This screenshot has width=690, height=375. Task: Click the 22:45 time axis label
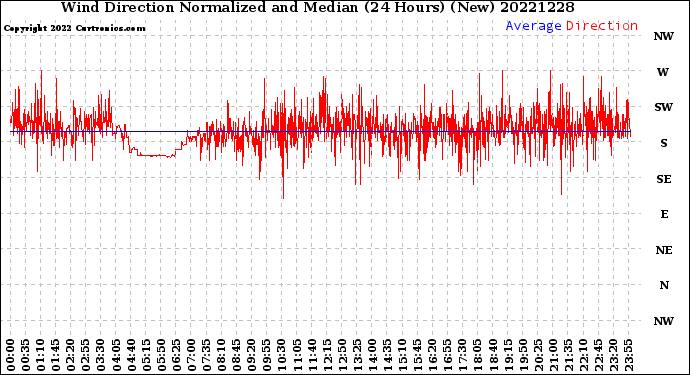pyautogui.click(x=599, y=355)
